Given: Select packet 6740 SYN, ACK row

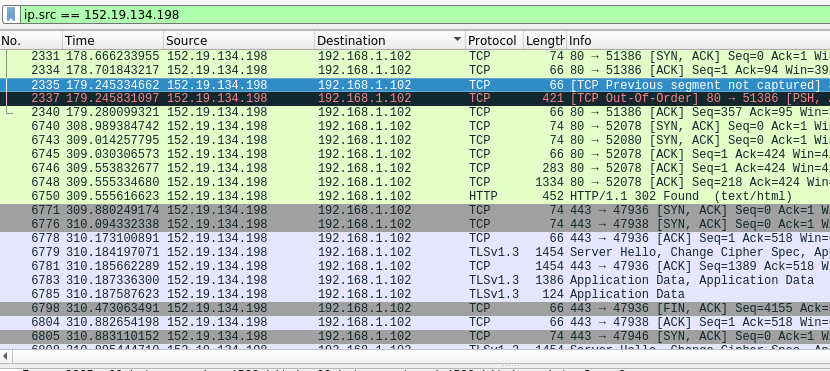Looking at the screenshot, I should coord(415,126).
